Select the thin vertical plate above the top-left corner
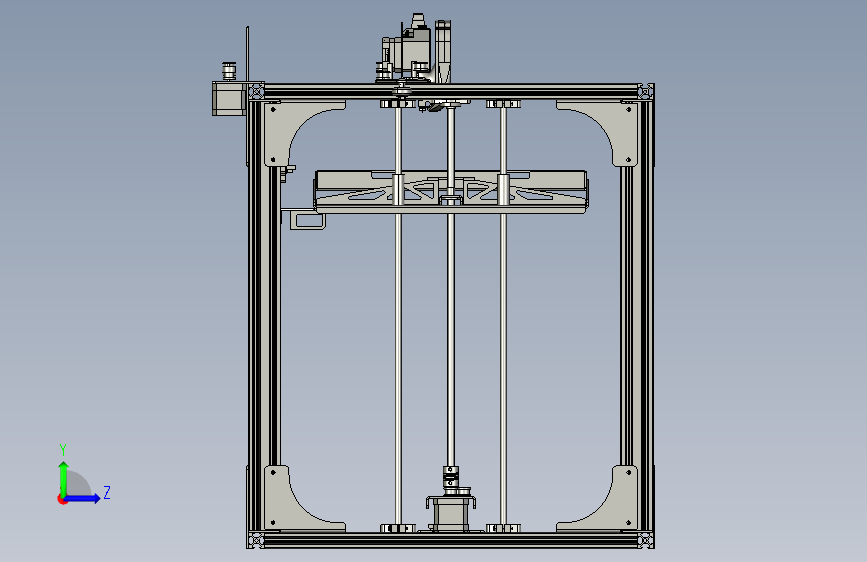This screenshot has width=867, height=562. [x=247, y=54]
